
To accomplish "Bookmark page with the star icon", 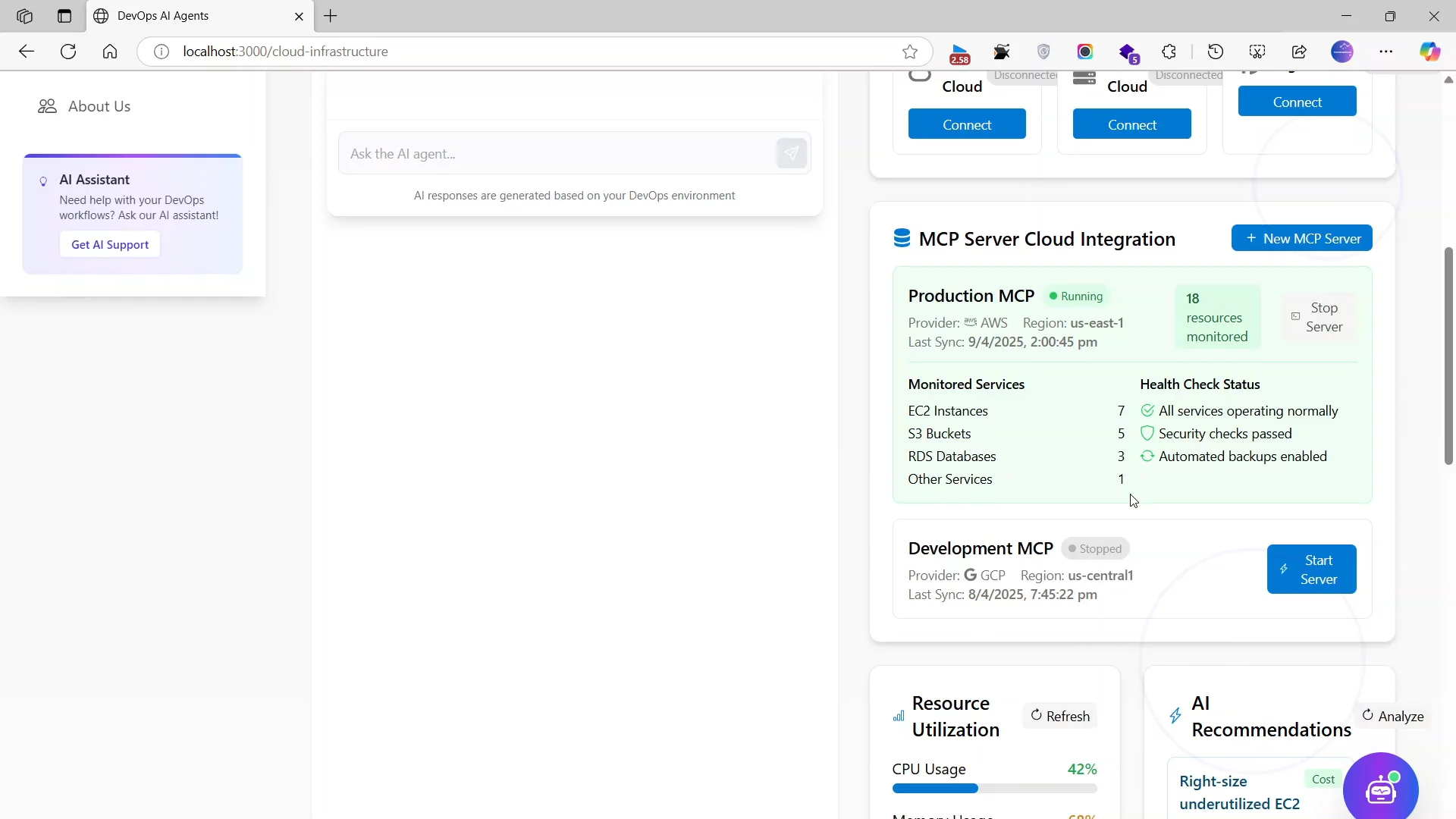I will (910, 52).
